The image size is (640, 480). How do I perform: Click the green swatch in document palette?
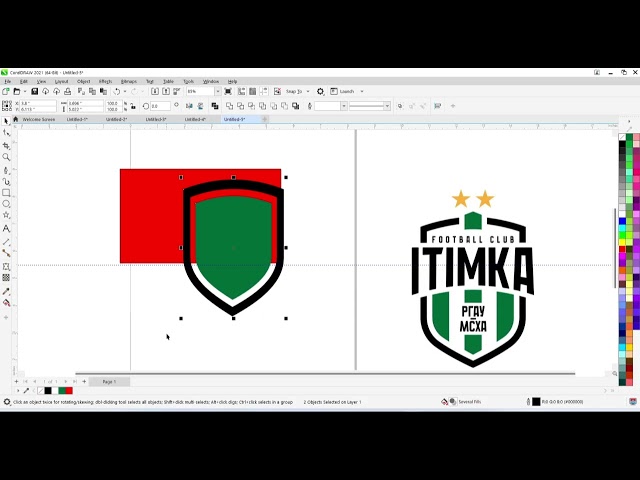click(x=62, y=391)
